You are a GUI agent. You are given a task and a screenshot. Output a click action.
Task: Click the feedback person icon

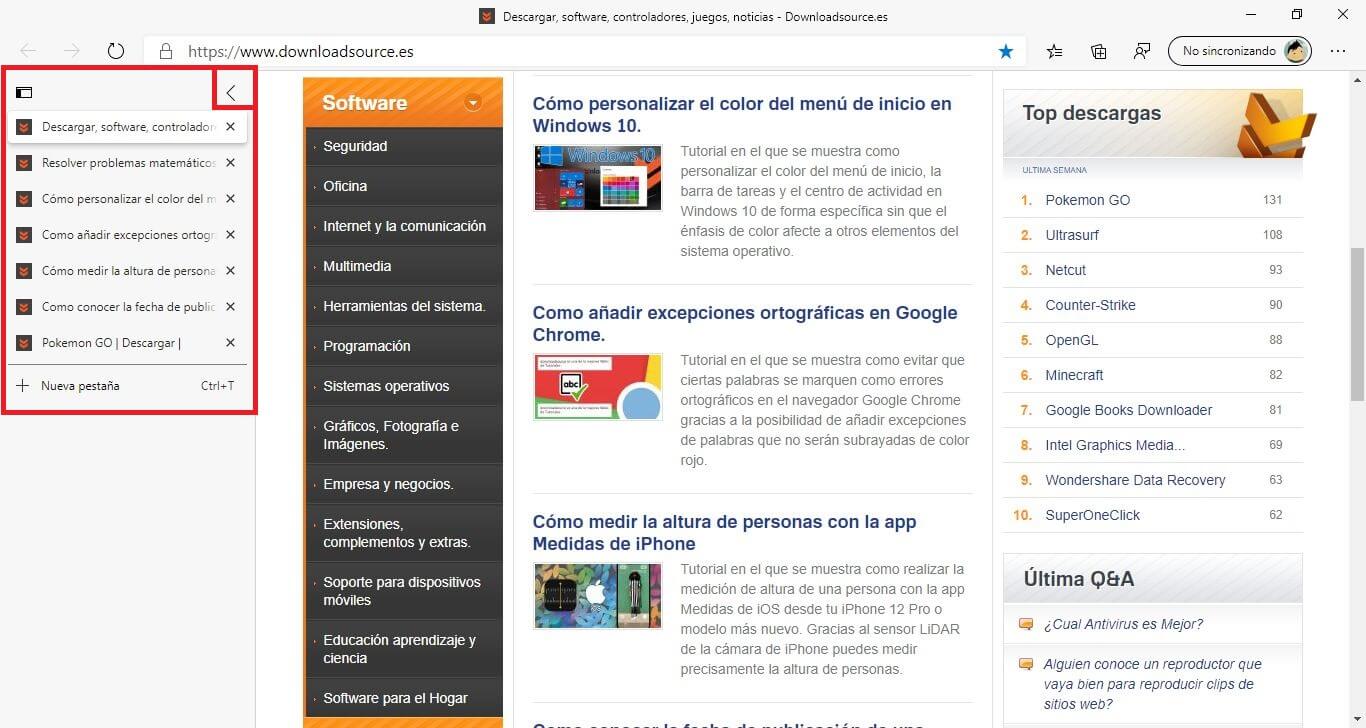click(x=1142, y=51)
